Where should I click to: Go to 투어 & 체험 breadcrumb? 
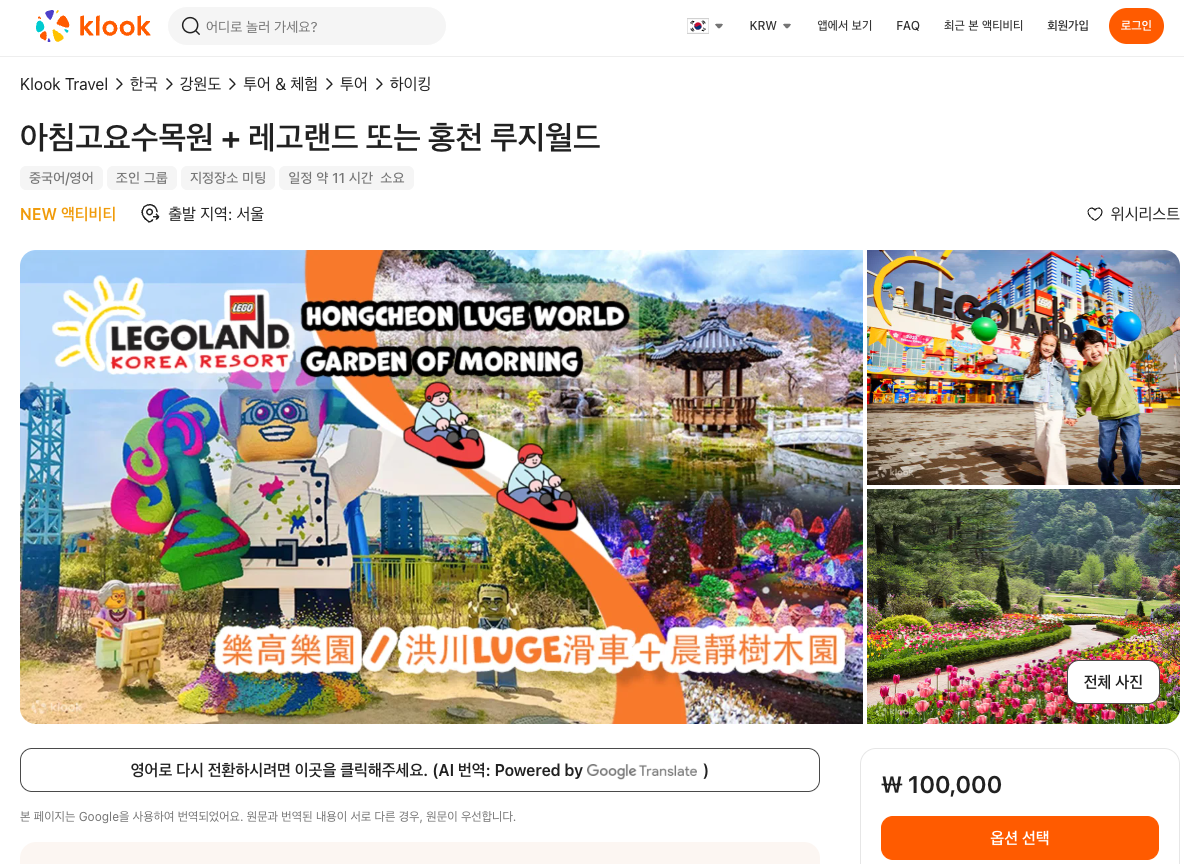click(280, 84)
